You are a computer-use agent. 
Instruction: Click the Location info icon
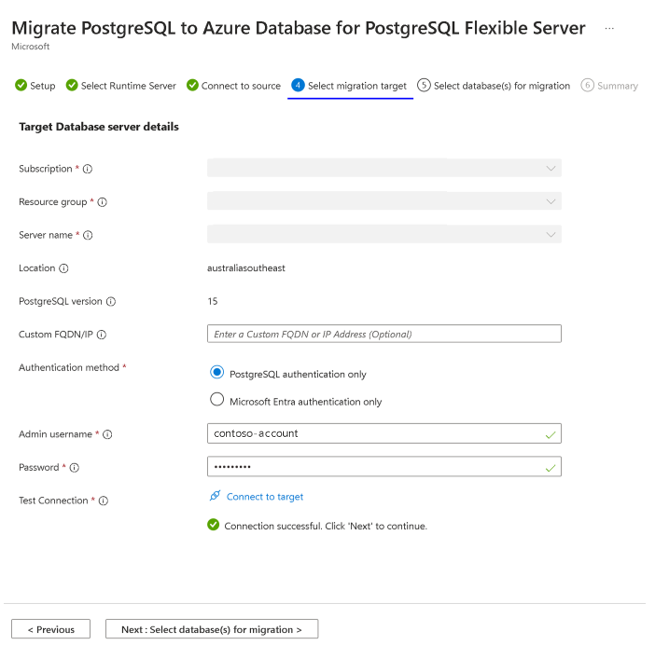(x=64, y=268)
